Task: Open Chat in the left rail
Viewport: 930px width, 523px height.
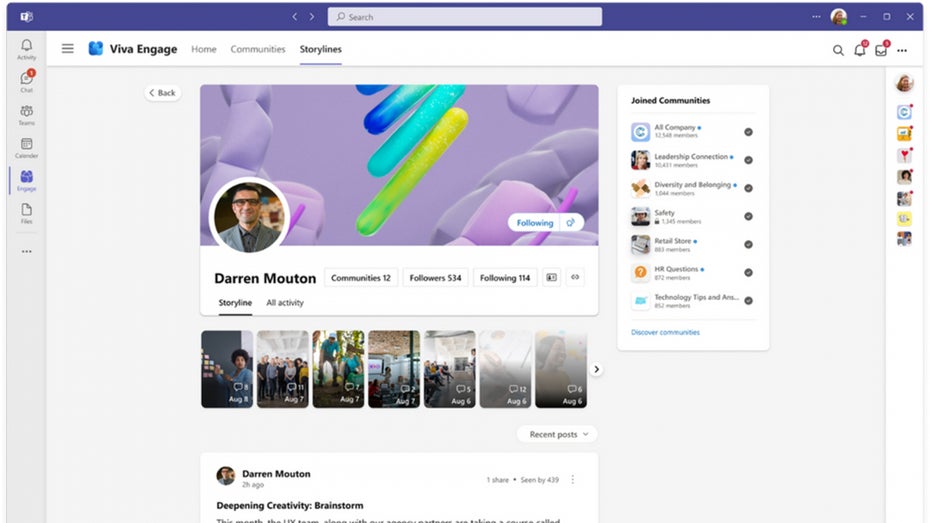Action: 26,81
